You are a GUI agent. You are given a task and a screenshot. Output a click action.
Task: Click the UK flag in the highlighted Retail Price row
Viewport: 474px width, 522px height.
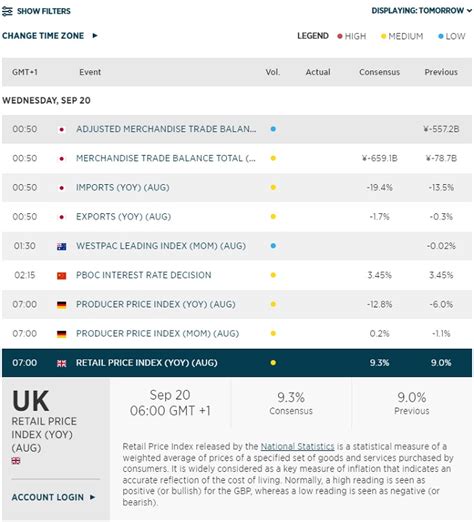pyautogui.click(x=61, y=363)
